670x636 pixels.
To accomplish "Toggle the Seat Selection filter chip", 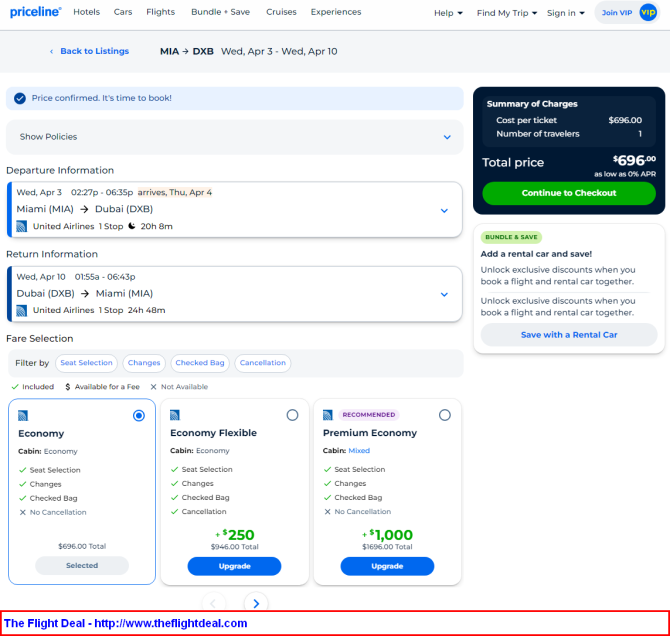I will [x=86, y=363].
